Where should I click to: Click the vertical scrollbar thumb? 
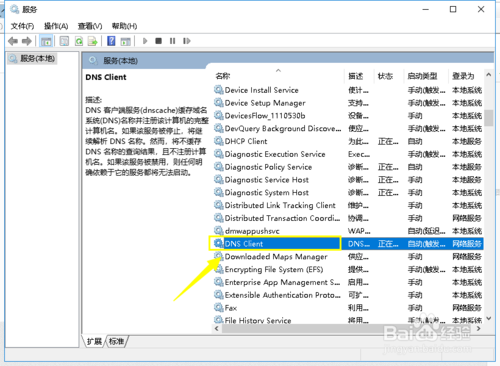pyautogui.click(x=489, y=118)
